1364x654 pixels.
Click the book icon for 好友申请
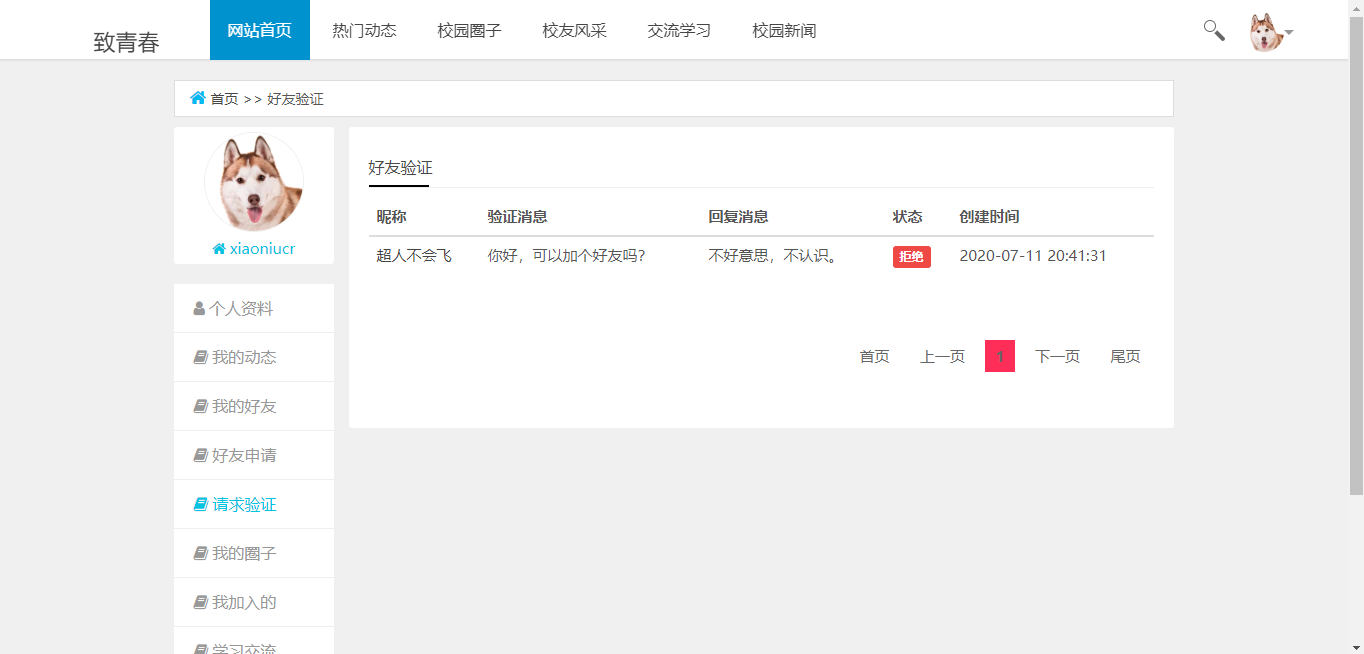tap(200, 456)
